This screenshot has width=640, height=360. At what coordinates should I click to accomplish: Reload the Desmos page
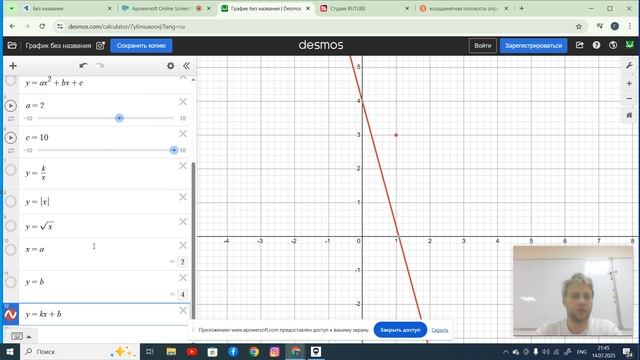tap(42, 26)
